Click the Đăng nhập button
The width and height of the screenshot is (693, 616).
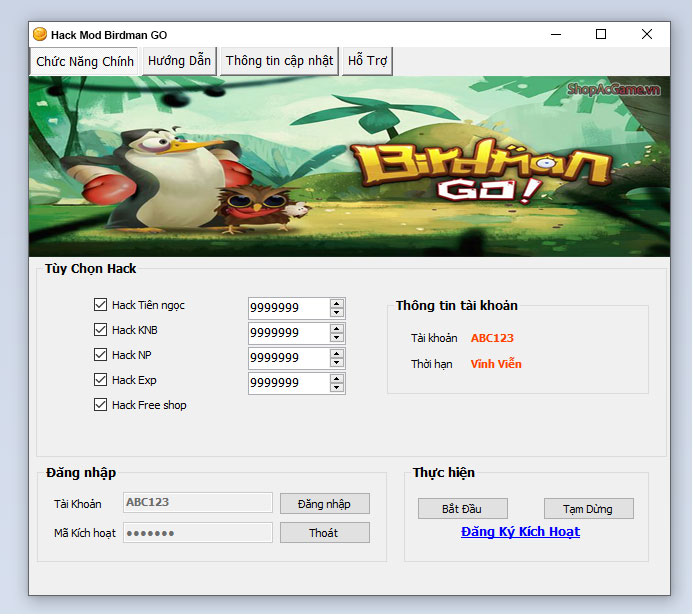point(324,504)
